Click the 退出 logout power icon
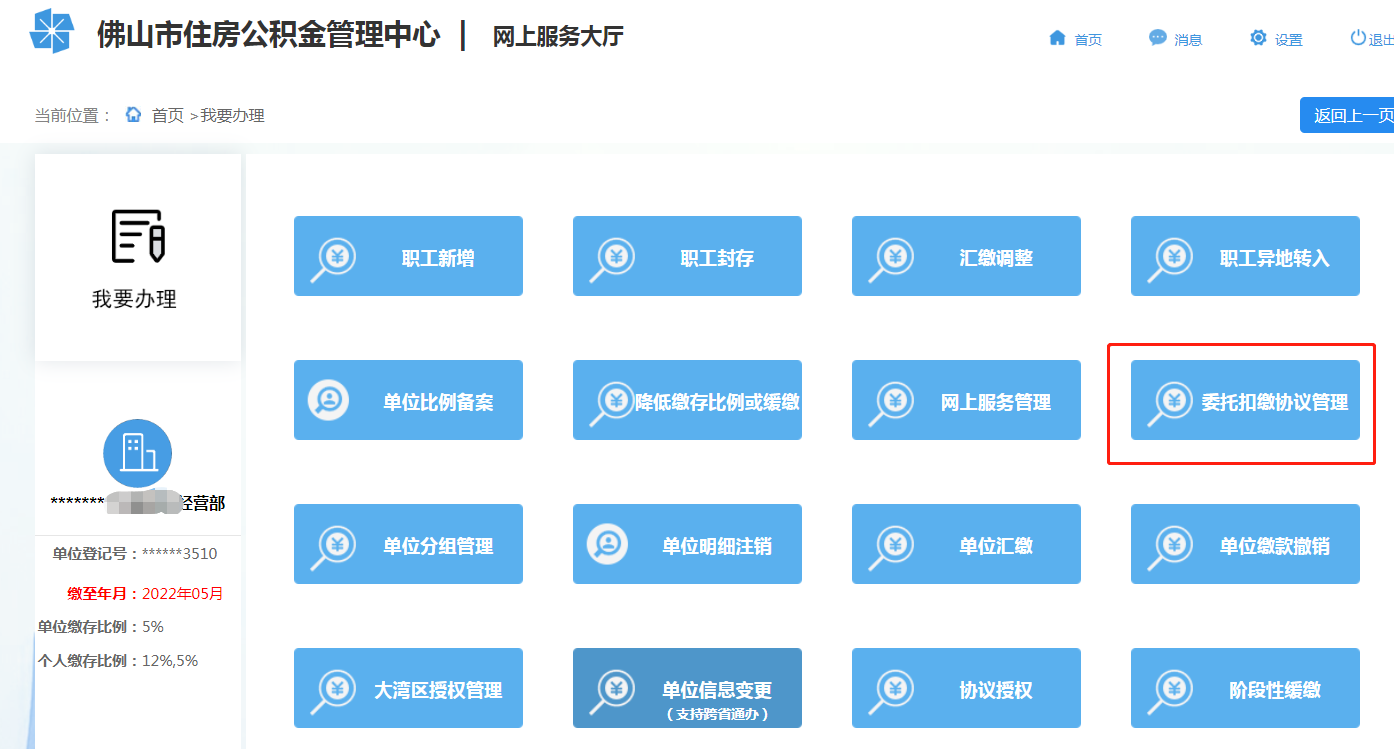The image size is (1394, 749). 1358,38
